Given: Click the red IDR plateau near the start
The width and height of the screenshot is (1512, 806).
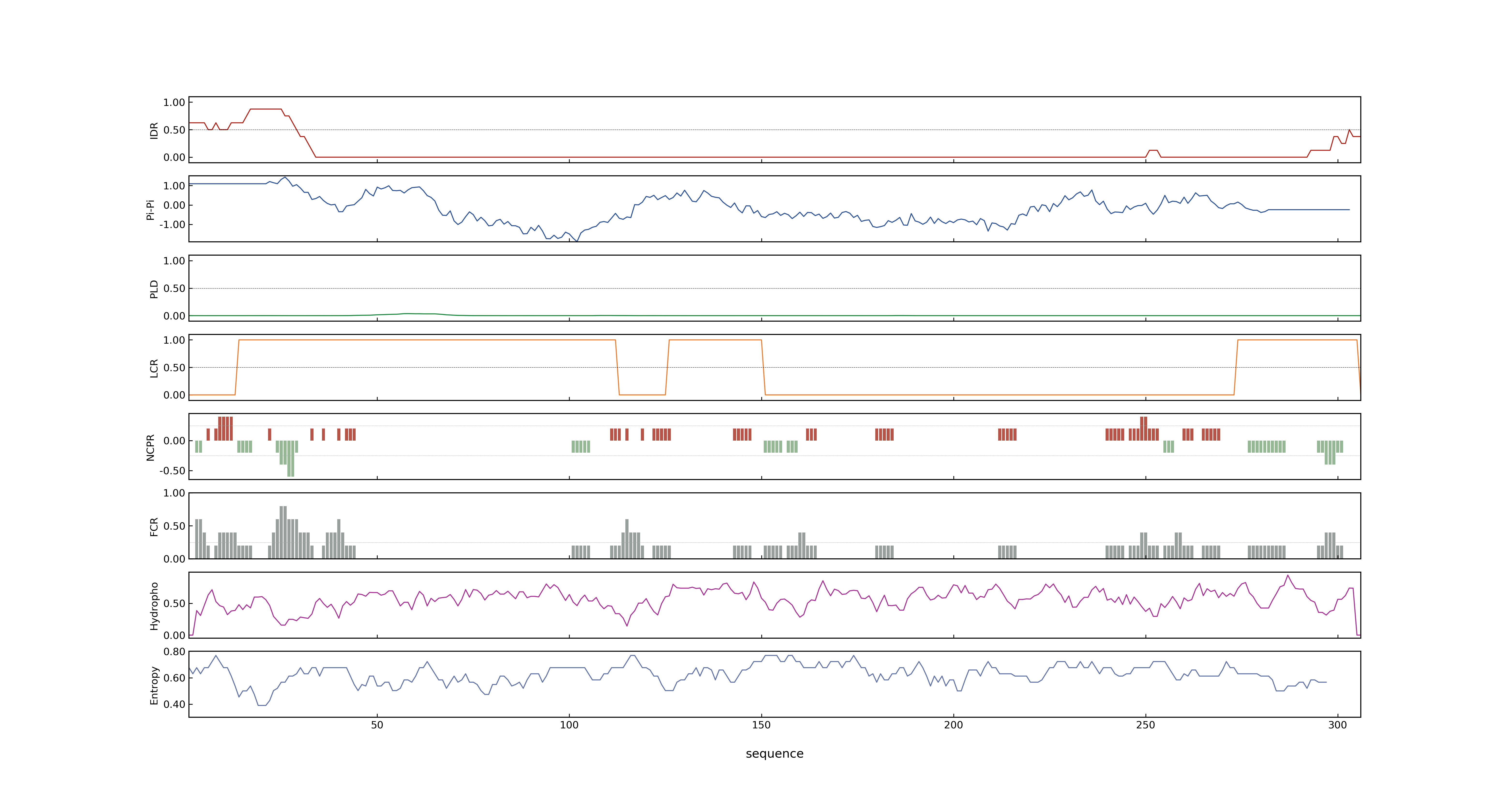Looking at the screenshot, I should 266,109.
